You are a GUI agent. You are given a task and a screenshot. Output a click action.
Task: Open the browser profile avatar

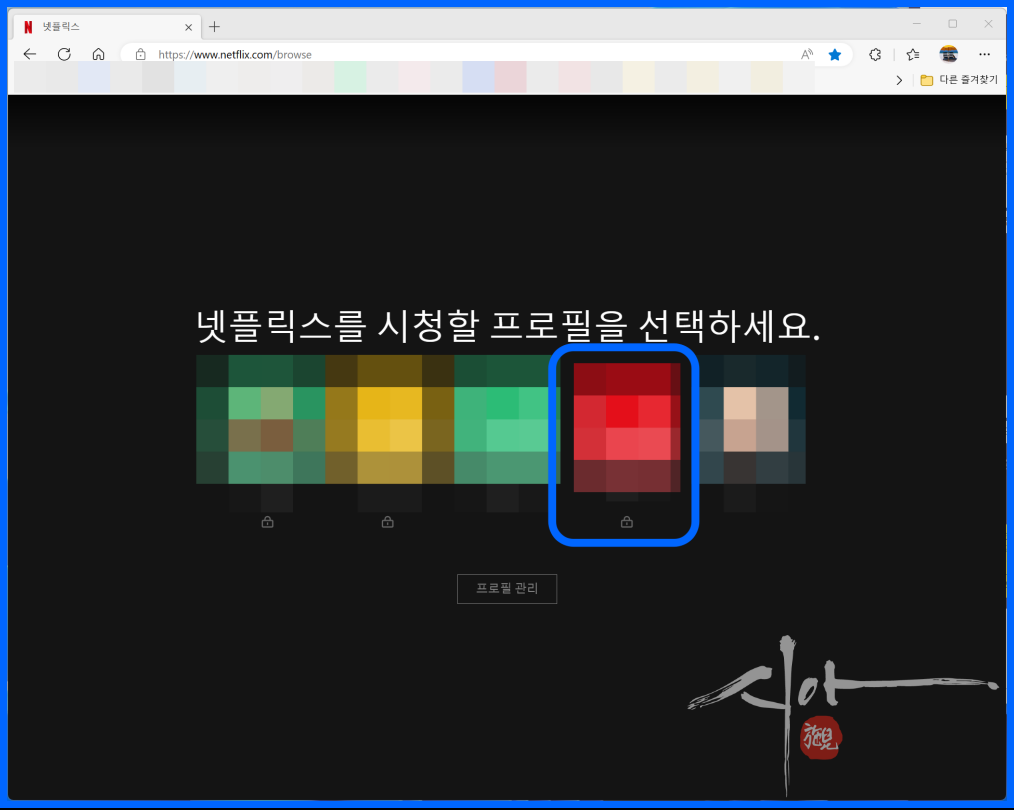click(x=949, y=54)
